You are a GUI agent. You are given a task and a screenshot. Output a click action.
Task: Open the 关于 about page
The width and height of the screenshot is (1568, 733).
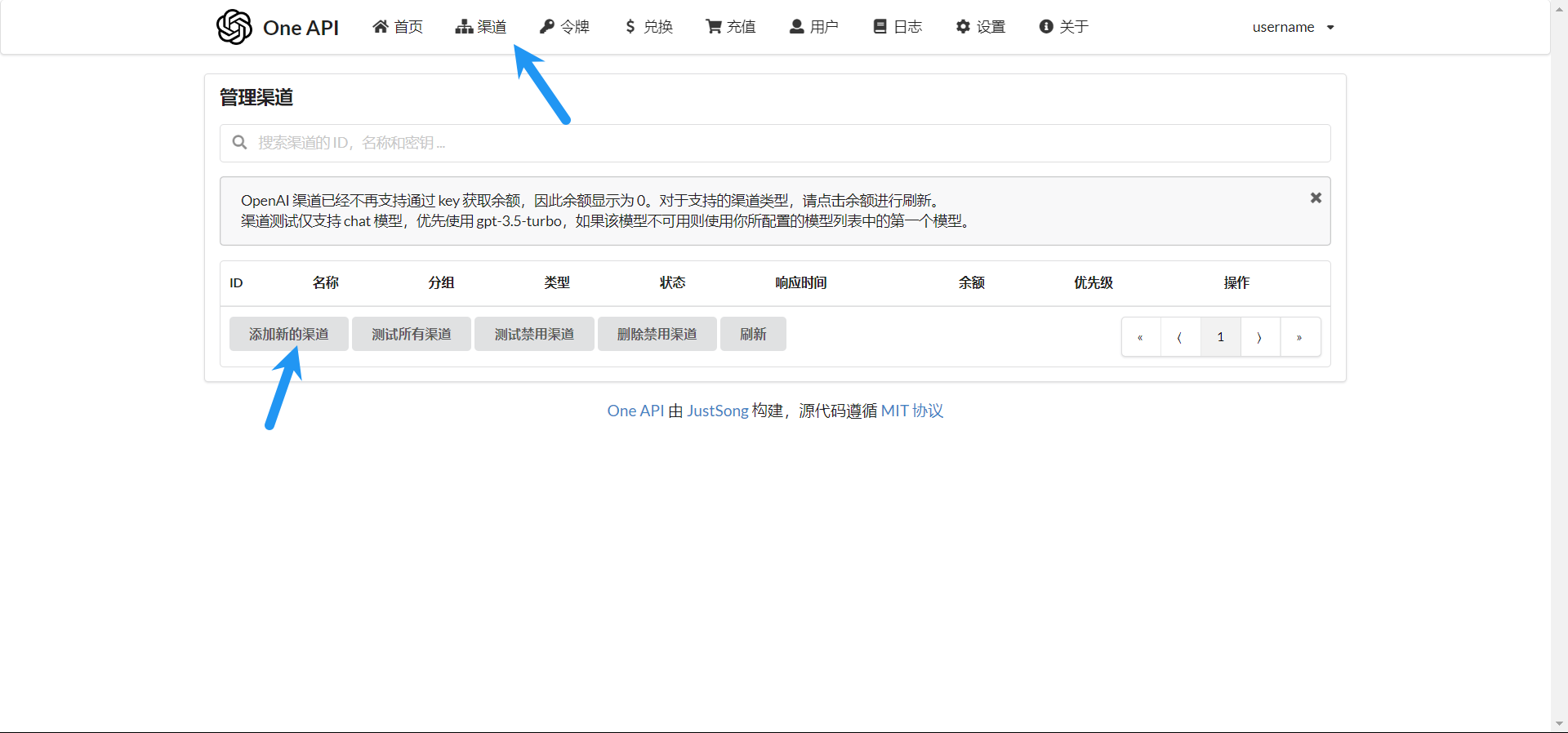click(1063, 27)
